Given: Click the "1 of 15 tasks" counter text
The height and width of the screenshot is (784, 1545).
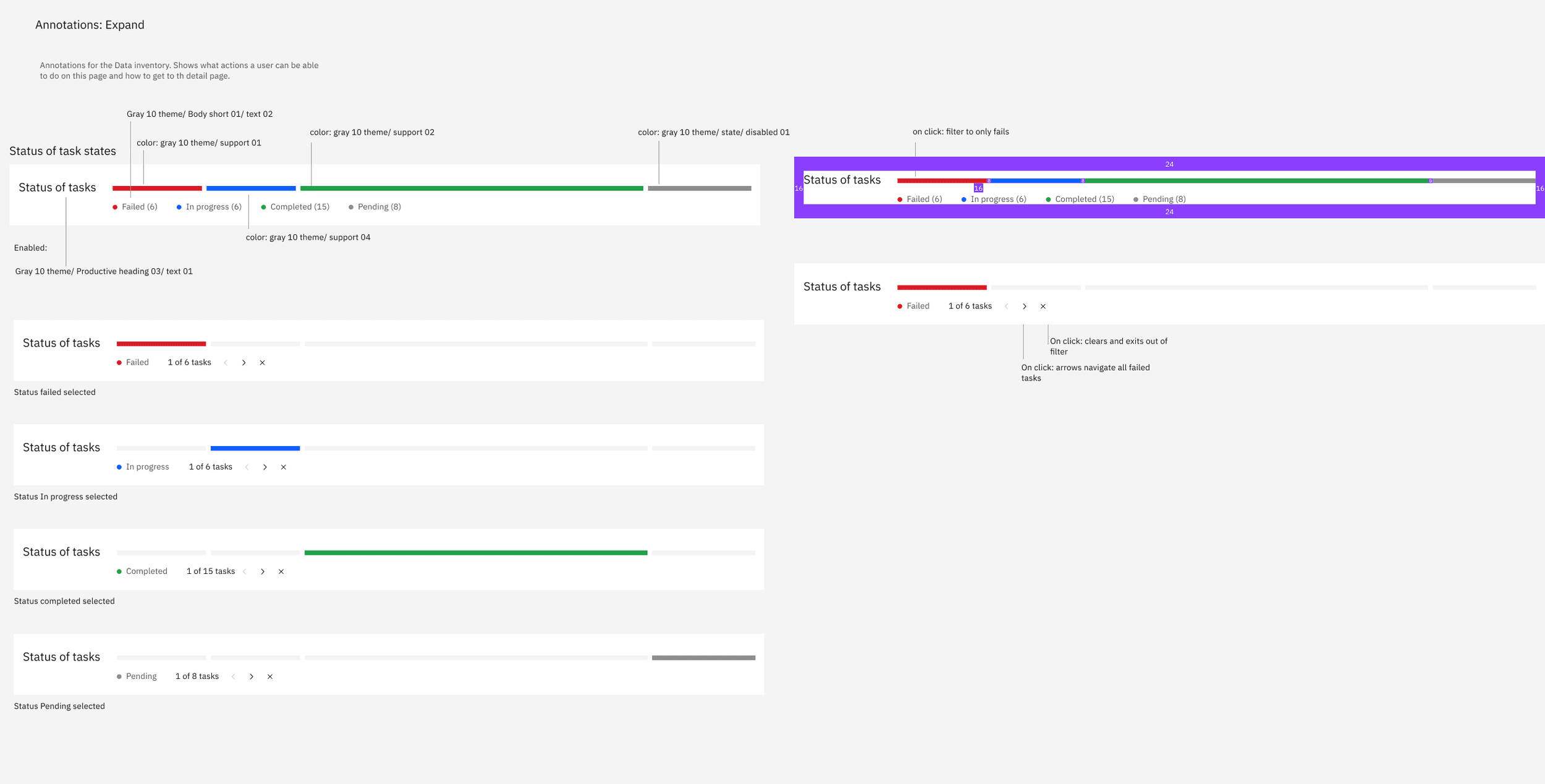Looking at the screenshot, I should tap(210, 571).
